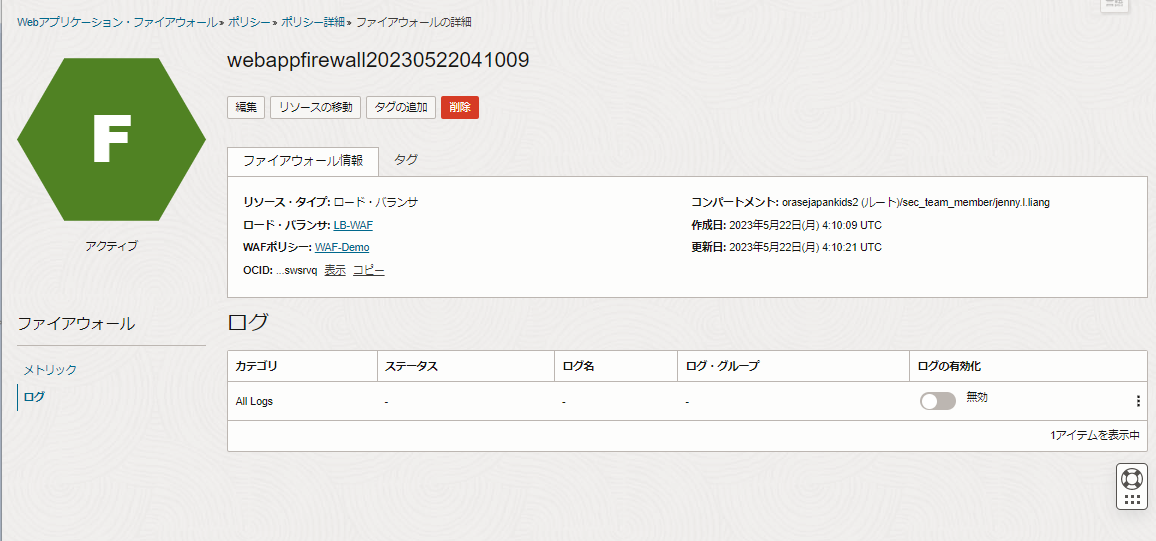Viewport: 1156px width, 541px height.
Task: Click the partially hidden icon at top right
Action: tap(1114, 5)
